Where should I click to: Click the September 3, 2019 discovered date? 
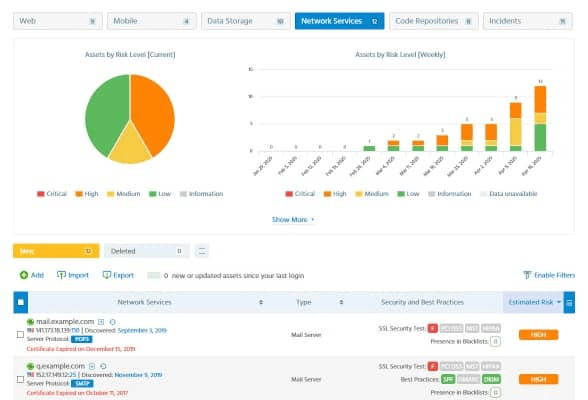(142, 331)
